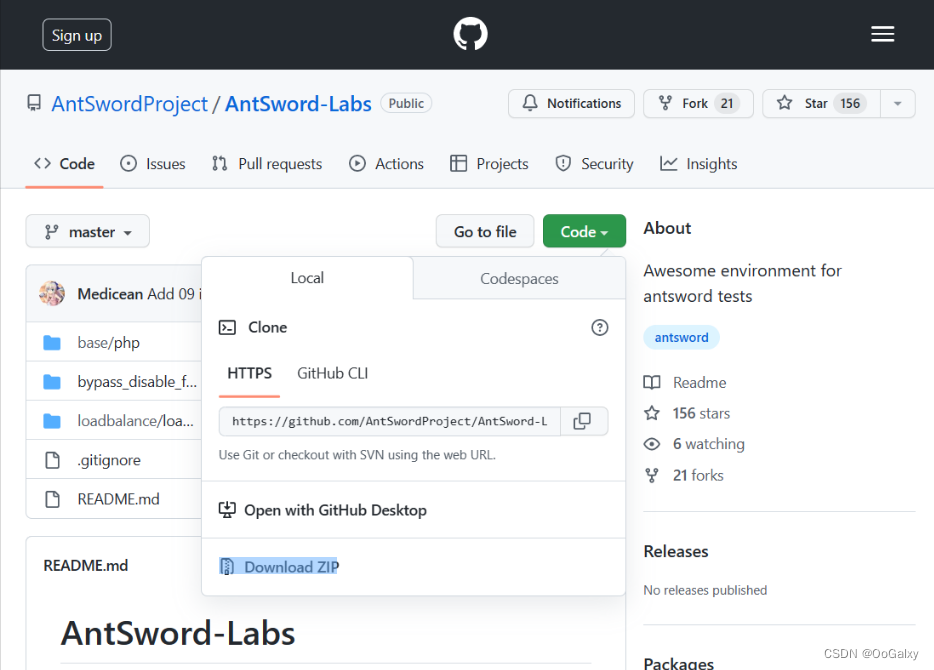Open the 21 forks link
934x670 pixels.
click(x=698, y=475)
